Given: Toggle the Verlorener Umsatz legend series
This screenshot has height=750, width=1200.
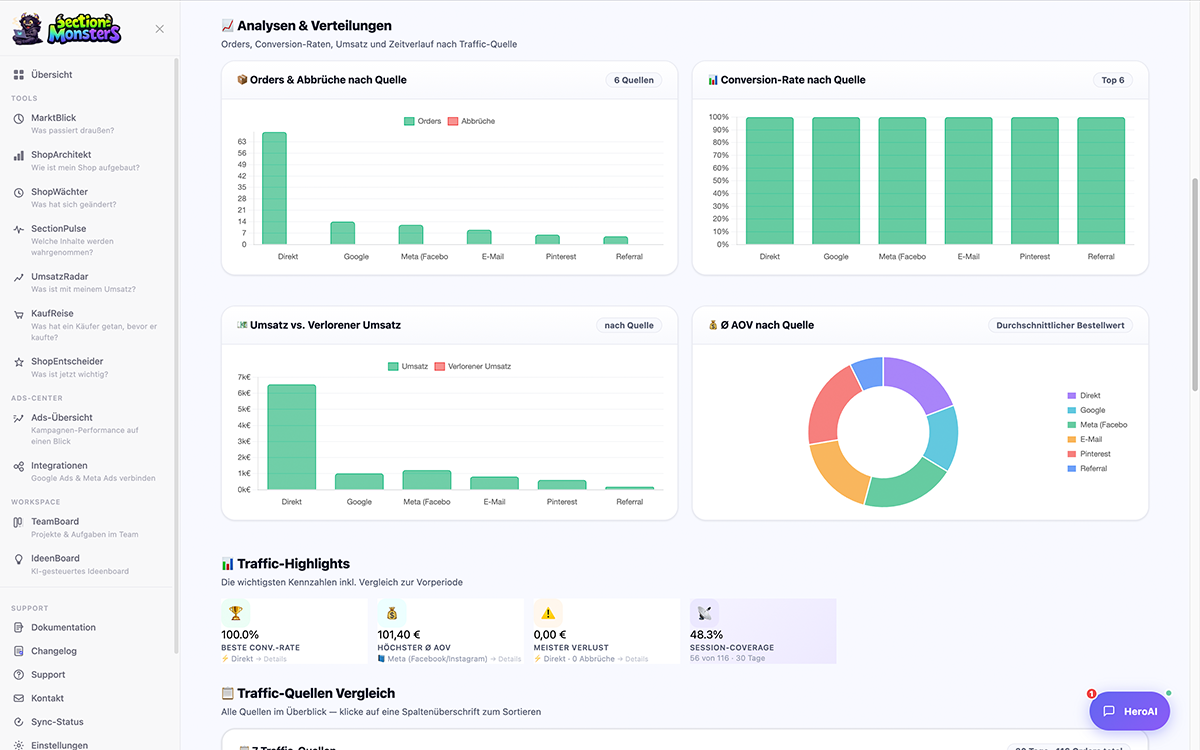Looking at the screenshot, I should click(x=472, y=366).
